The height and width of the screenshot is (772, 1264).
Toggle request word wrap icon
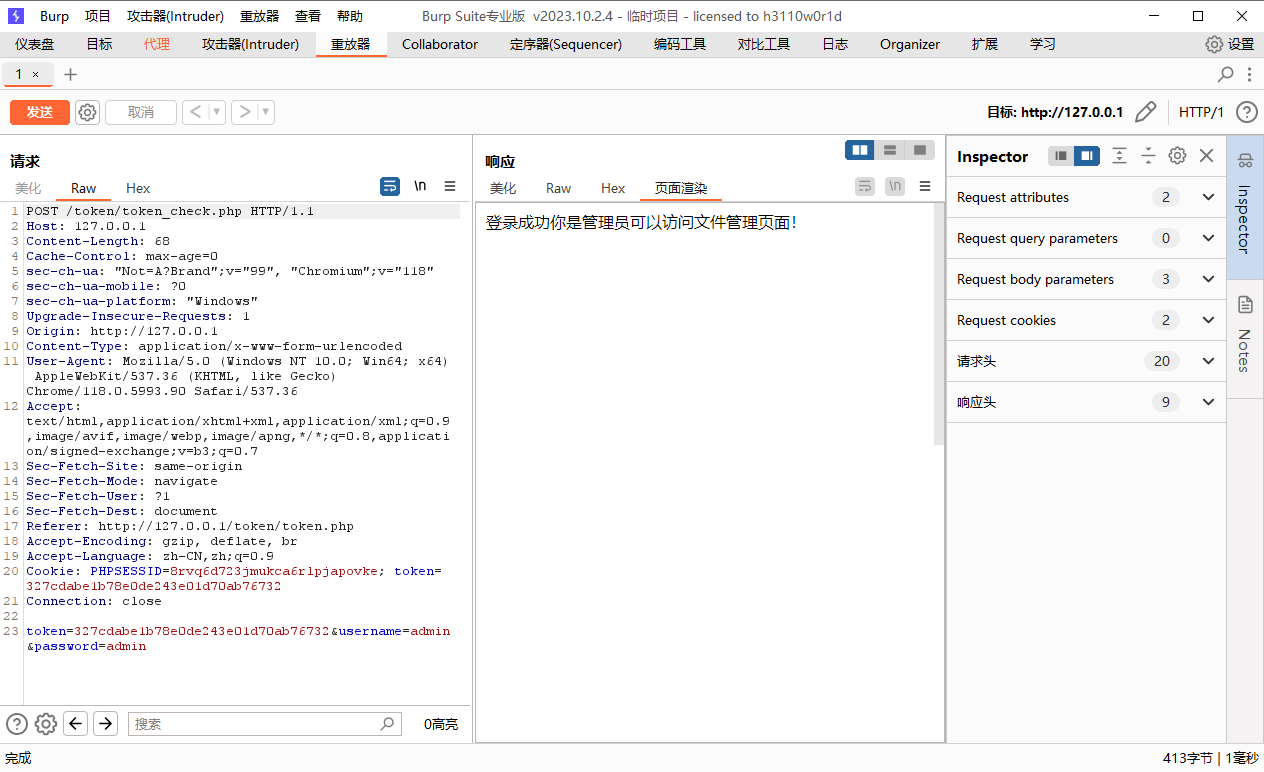tap(390, 186)
